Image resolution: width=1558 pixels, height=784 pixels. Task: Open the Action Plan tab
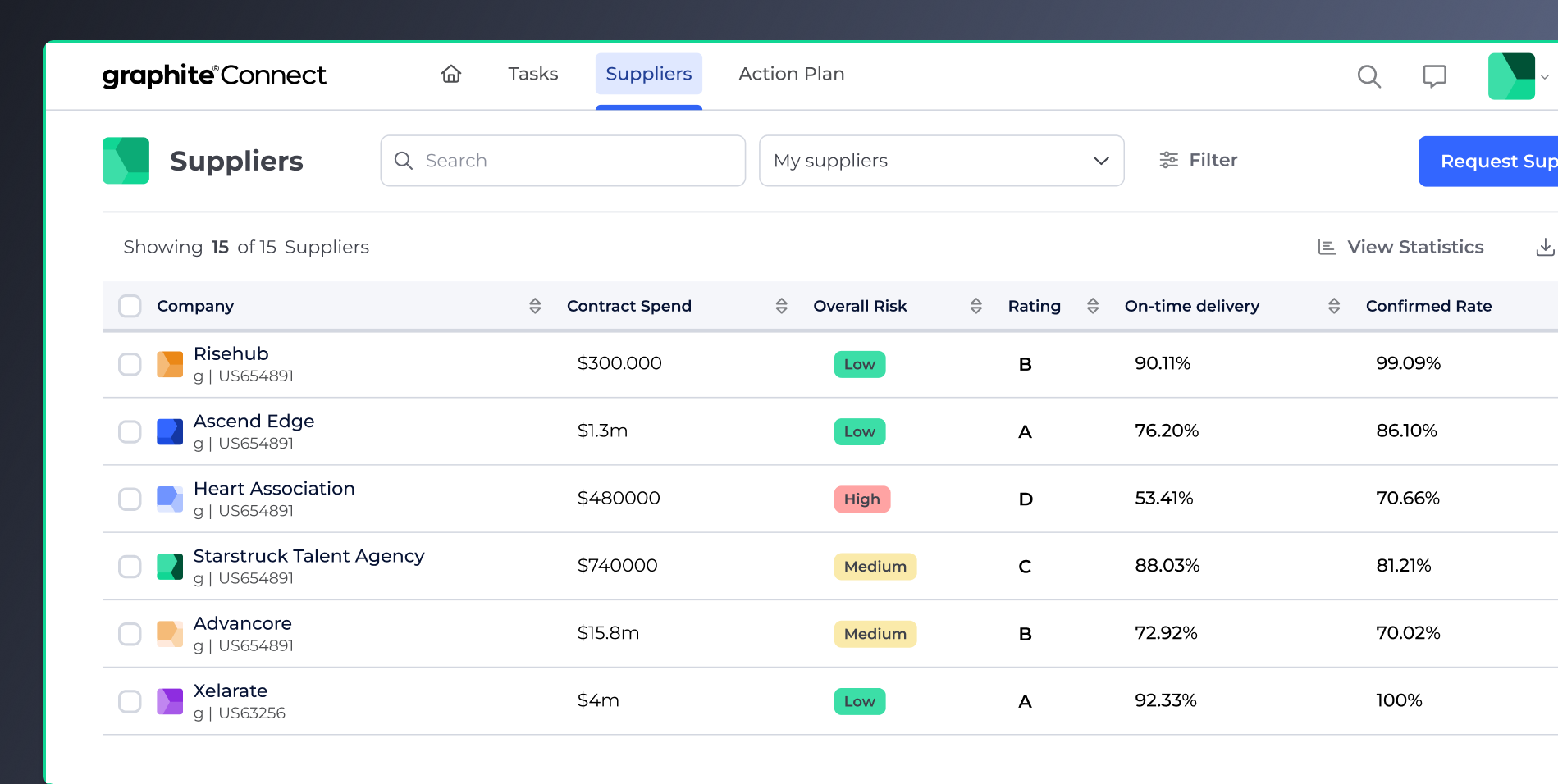[791, 74]
